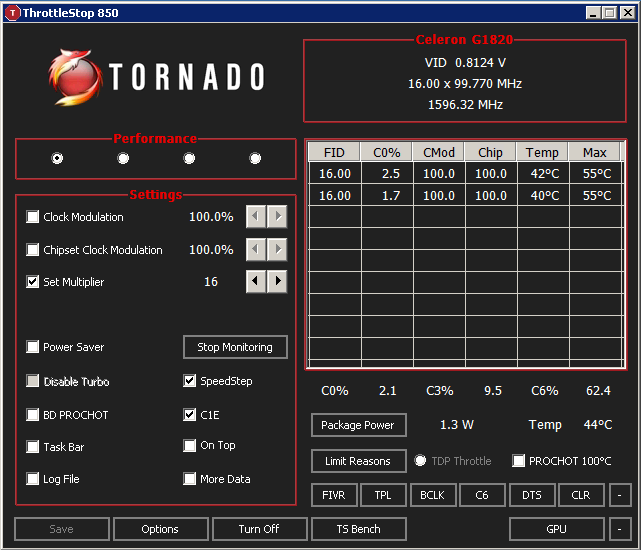The height and width of the screenshot is (550, 641).
Task: Click the Temp column header
Action: (x=542, y=152)
